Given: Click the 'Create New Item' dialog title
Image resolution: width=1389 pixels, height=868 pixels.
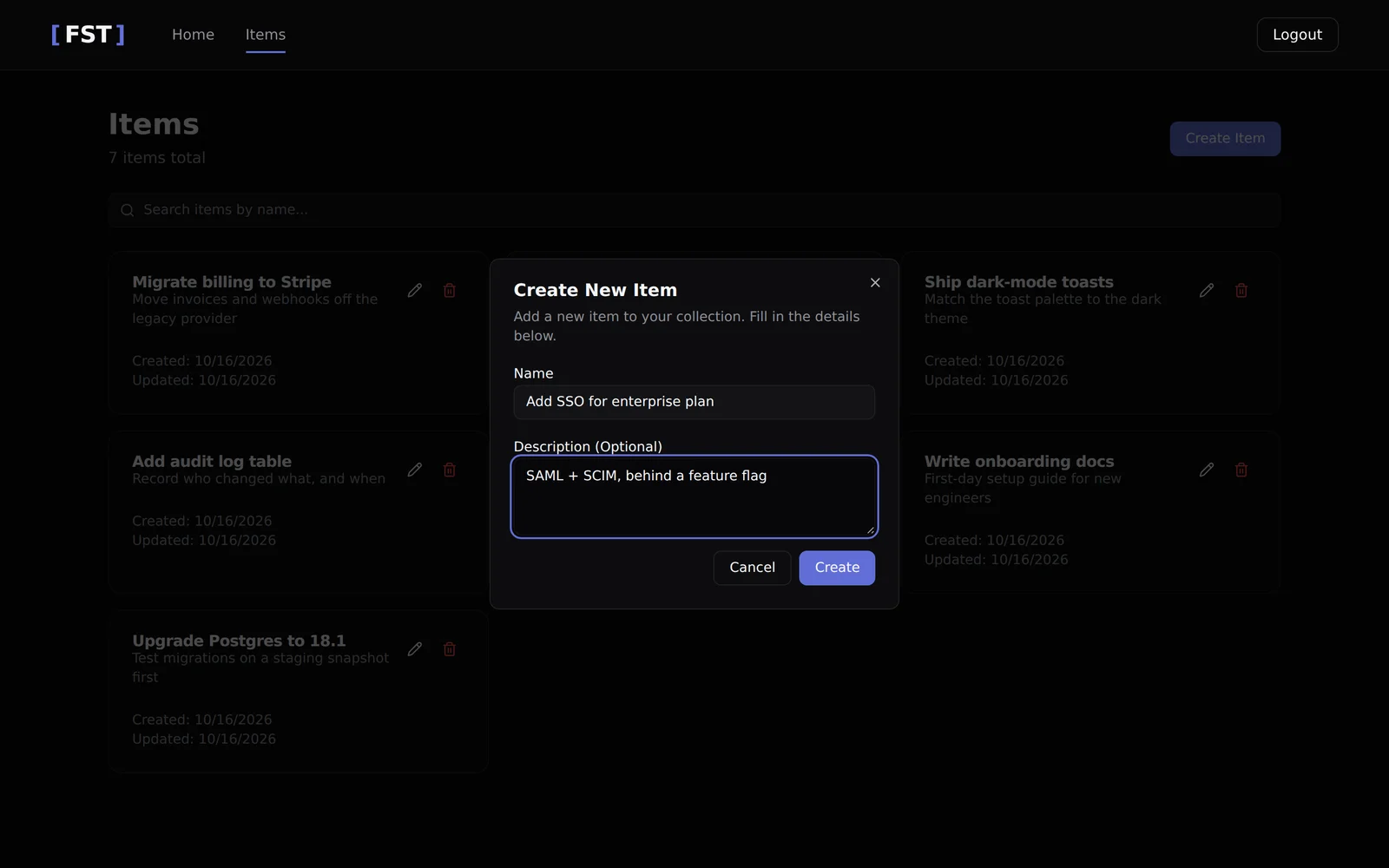Looking at the screenshot, I should click(596, 290).
